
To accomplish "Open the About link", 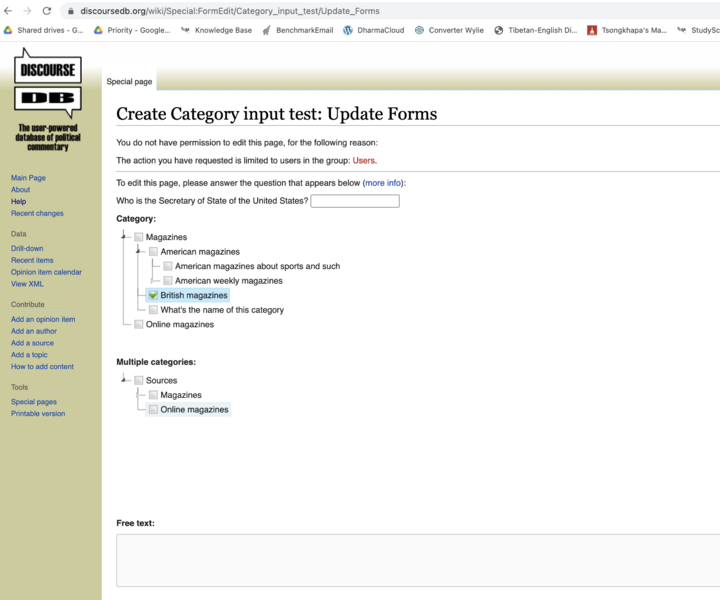I will (x=21, y=190).
